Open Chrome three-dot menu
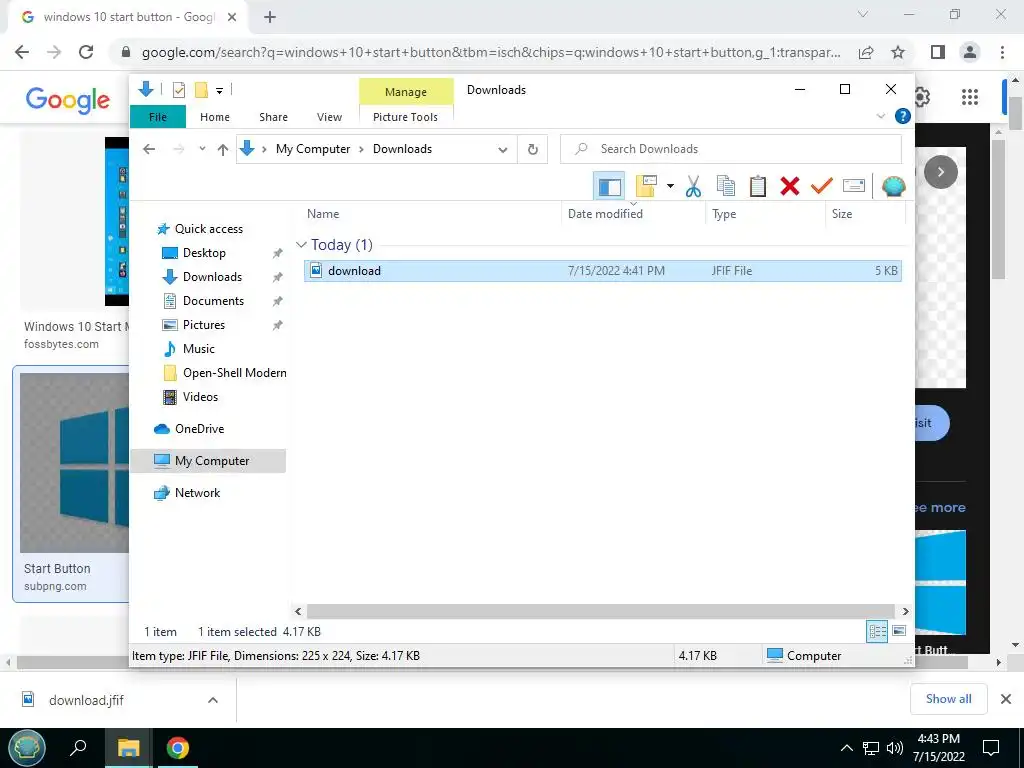Viewport: 1024px width, 768px height. pyautogui.click(x=1002, y=52)
